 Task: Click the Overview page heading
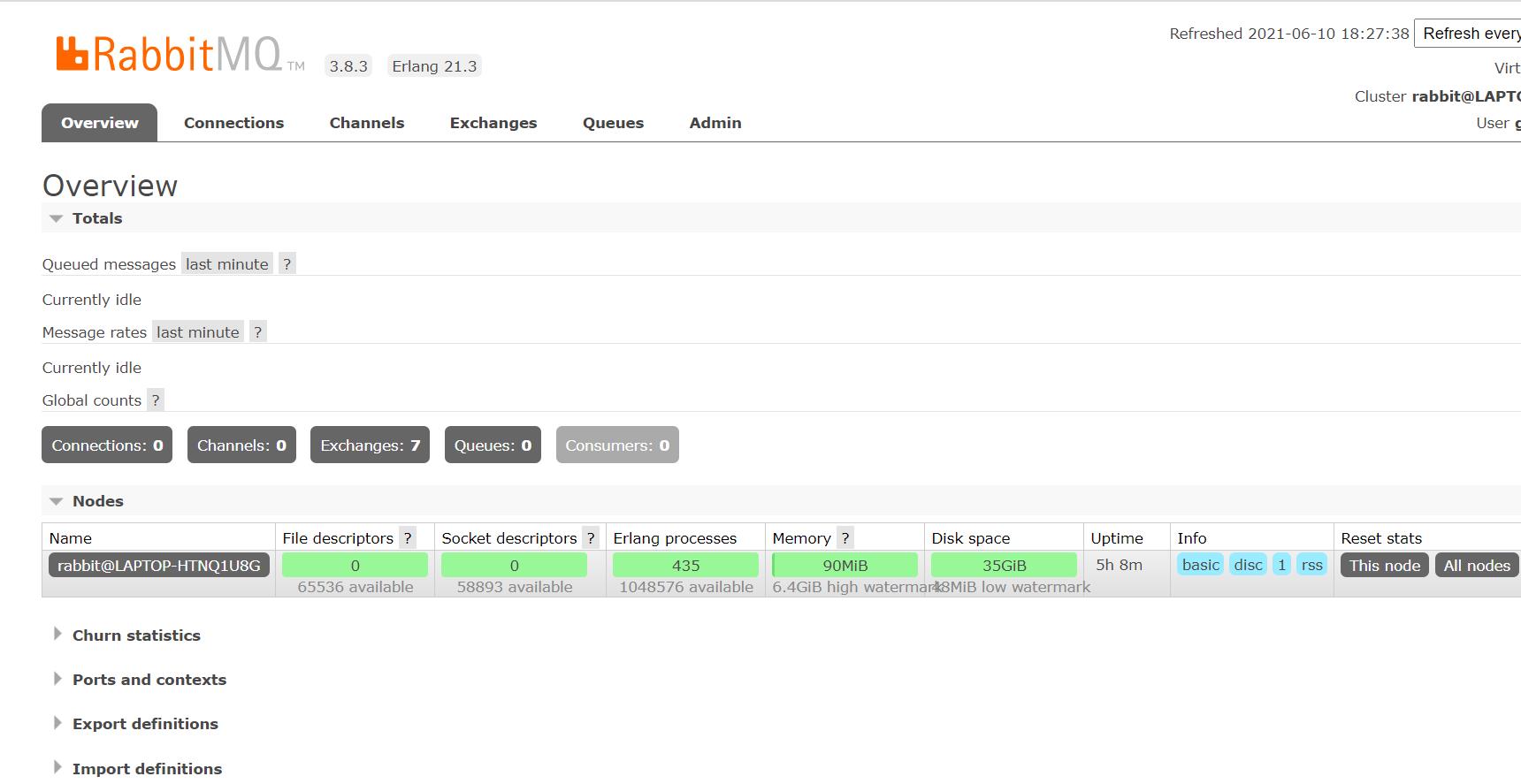click(110, 186)
